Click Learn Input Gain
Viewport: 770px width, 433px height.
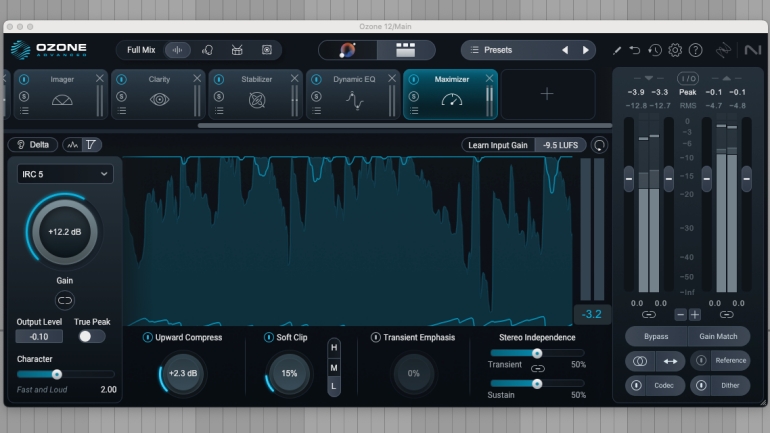click(x=497, y=145)
